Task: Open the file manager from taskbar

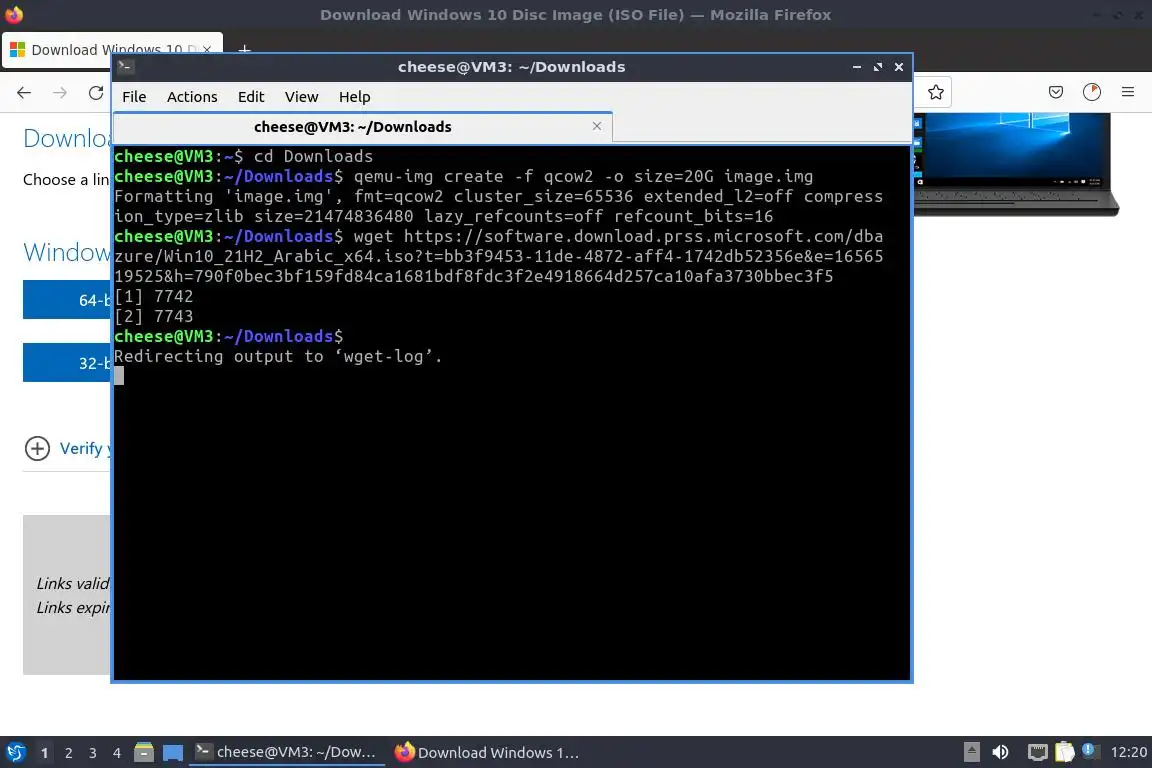Action: click(144, 753)
